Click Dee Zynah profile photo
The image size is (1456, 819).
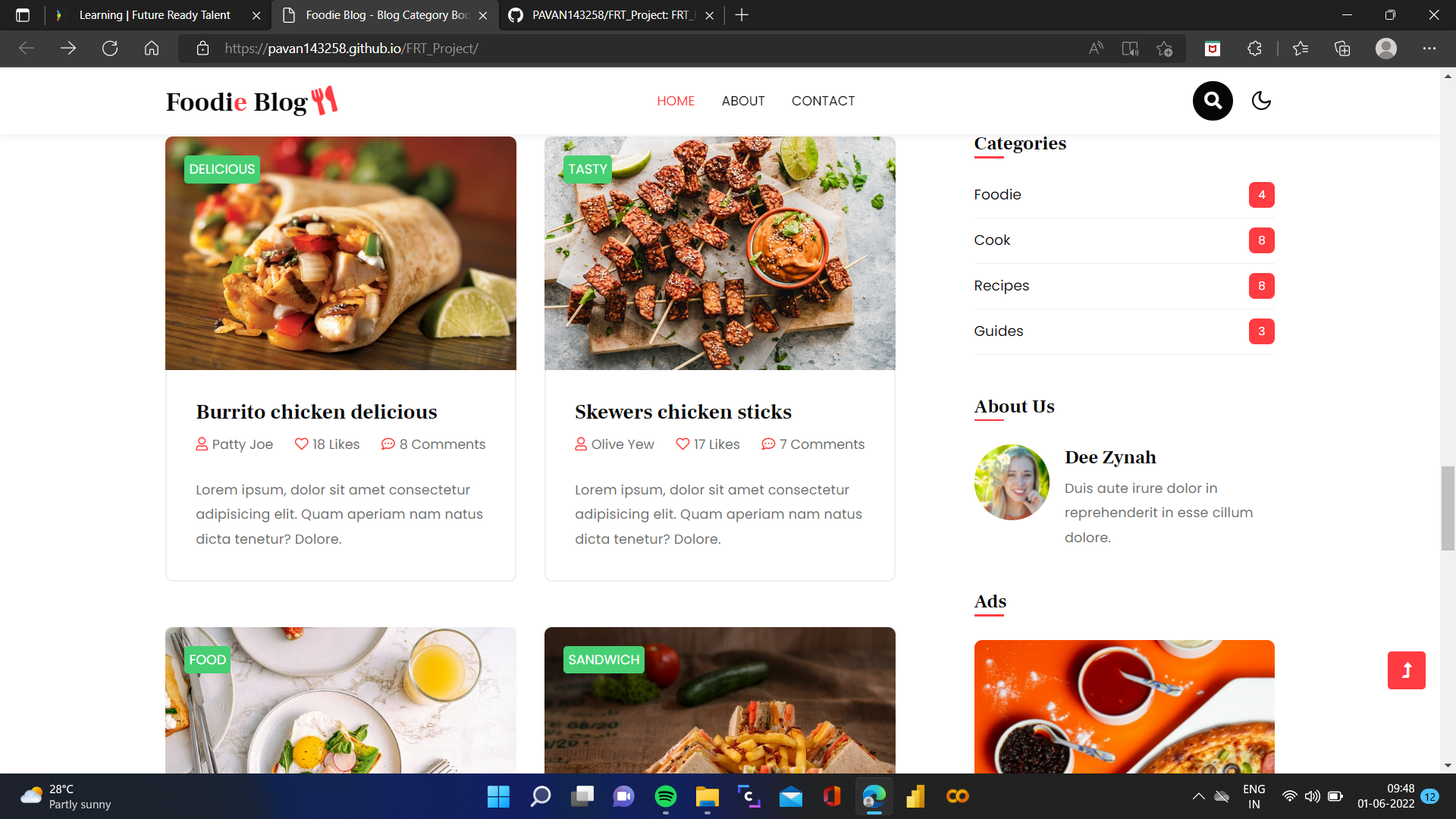point(1012,482)
